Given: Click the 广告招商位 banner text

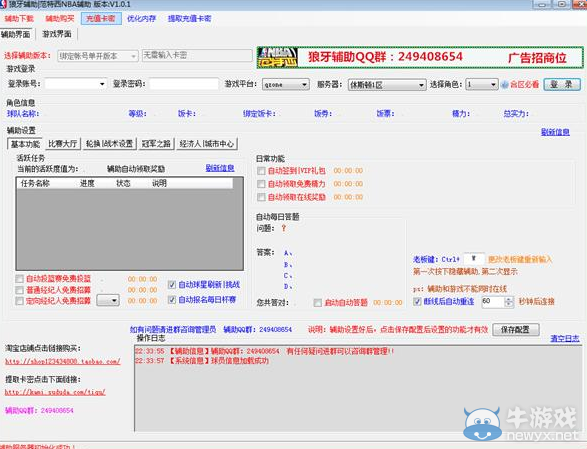Looking at the screenshot, I should point(537,58).
